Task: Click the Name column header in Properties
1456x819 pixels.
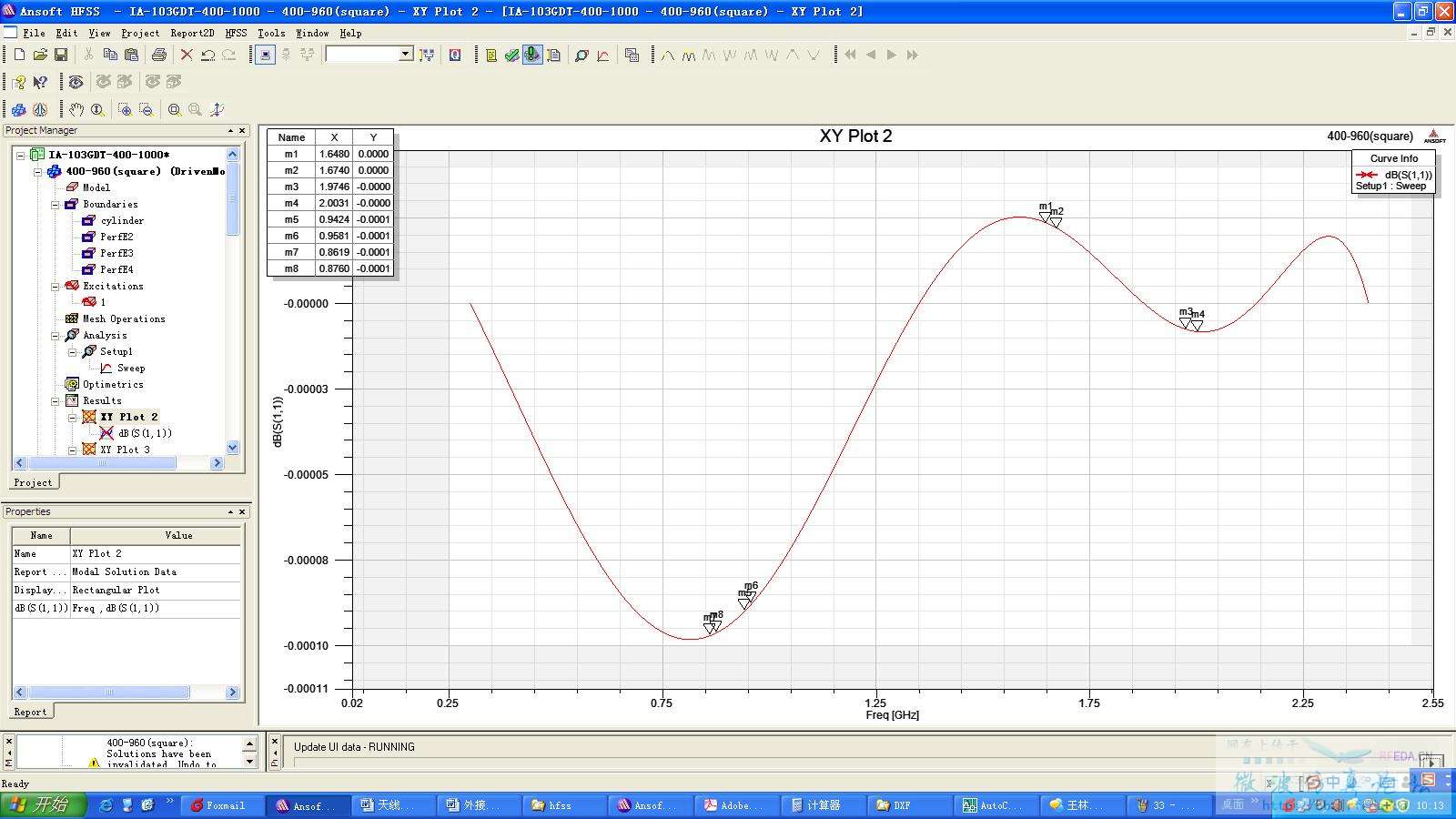Action: click(x=41, y=535)
